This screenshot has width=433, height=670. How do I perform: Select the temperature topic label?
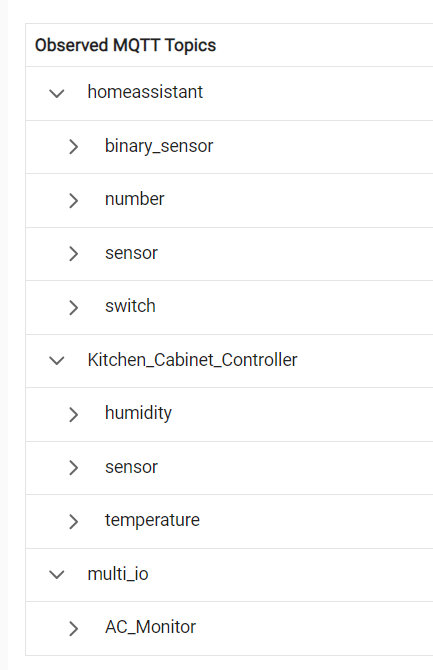point(152,520)
